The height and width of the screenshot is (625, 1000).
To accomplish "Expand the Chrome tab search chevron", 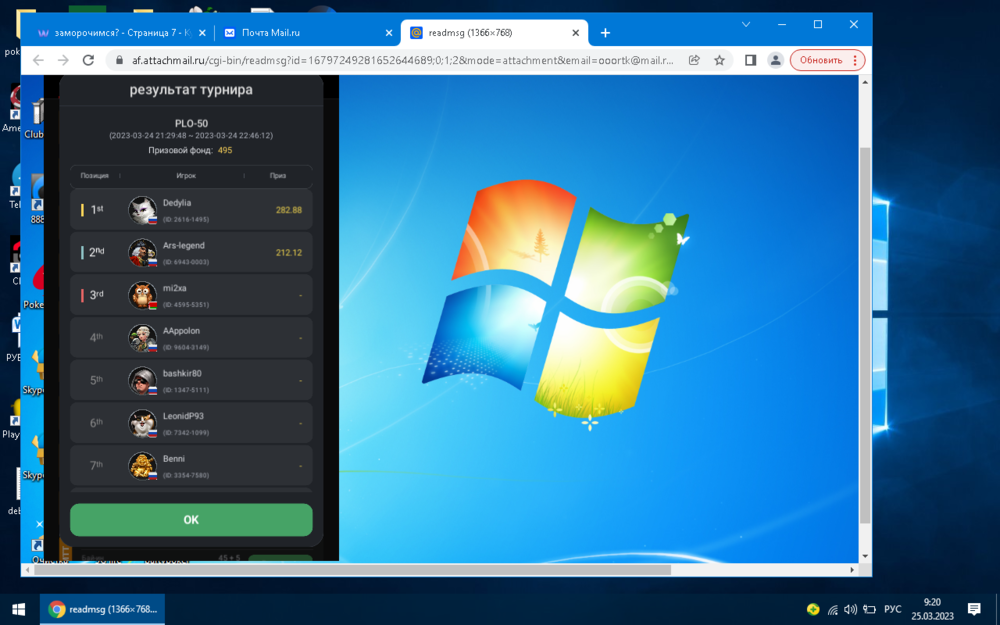I will 746,24.
